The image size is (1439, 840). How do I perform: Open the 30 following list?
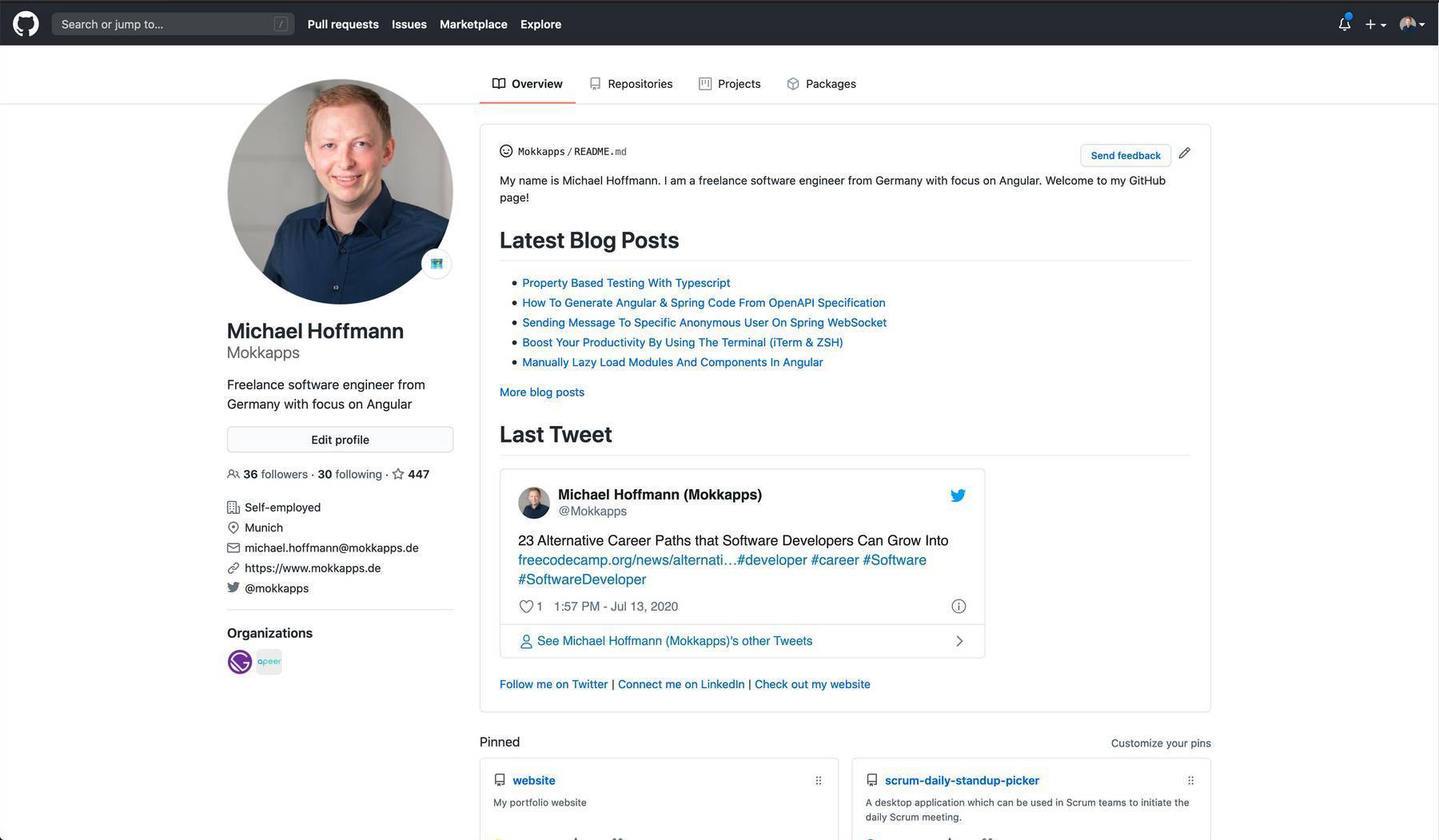[x=349, y=474]
